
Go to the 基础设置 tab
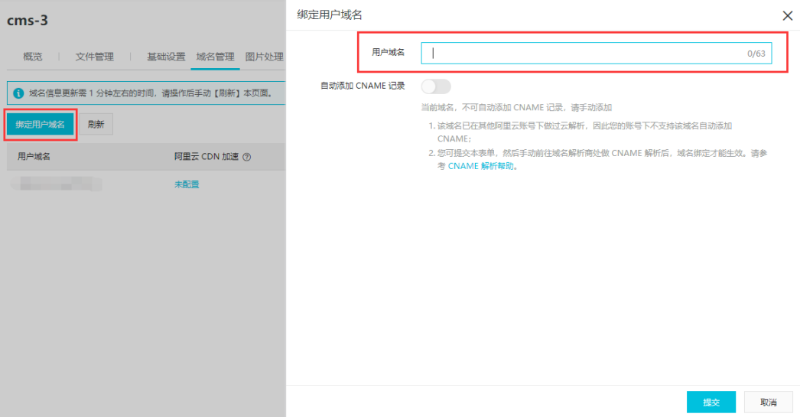coord(166,56)
